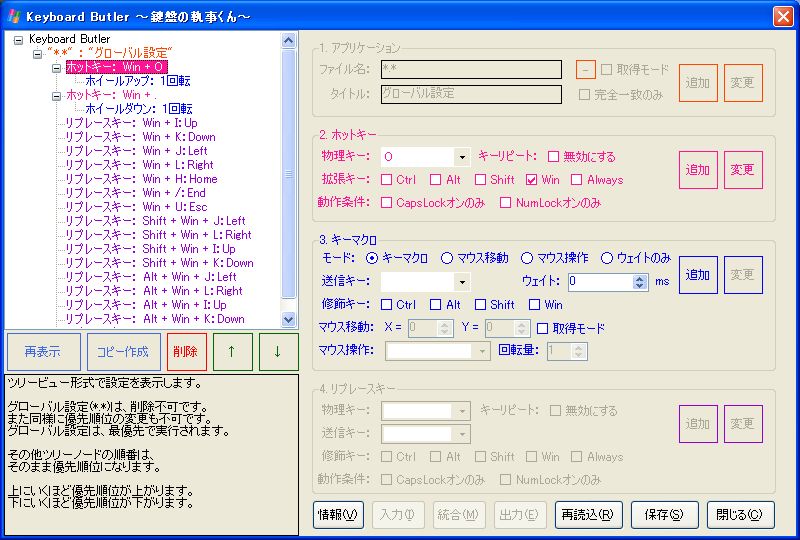The image size is (800, 540).
Task: Click tree scrollbar up arrow
Action: point(288,40)
